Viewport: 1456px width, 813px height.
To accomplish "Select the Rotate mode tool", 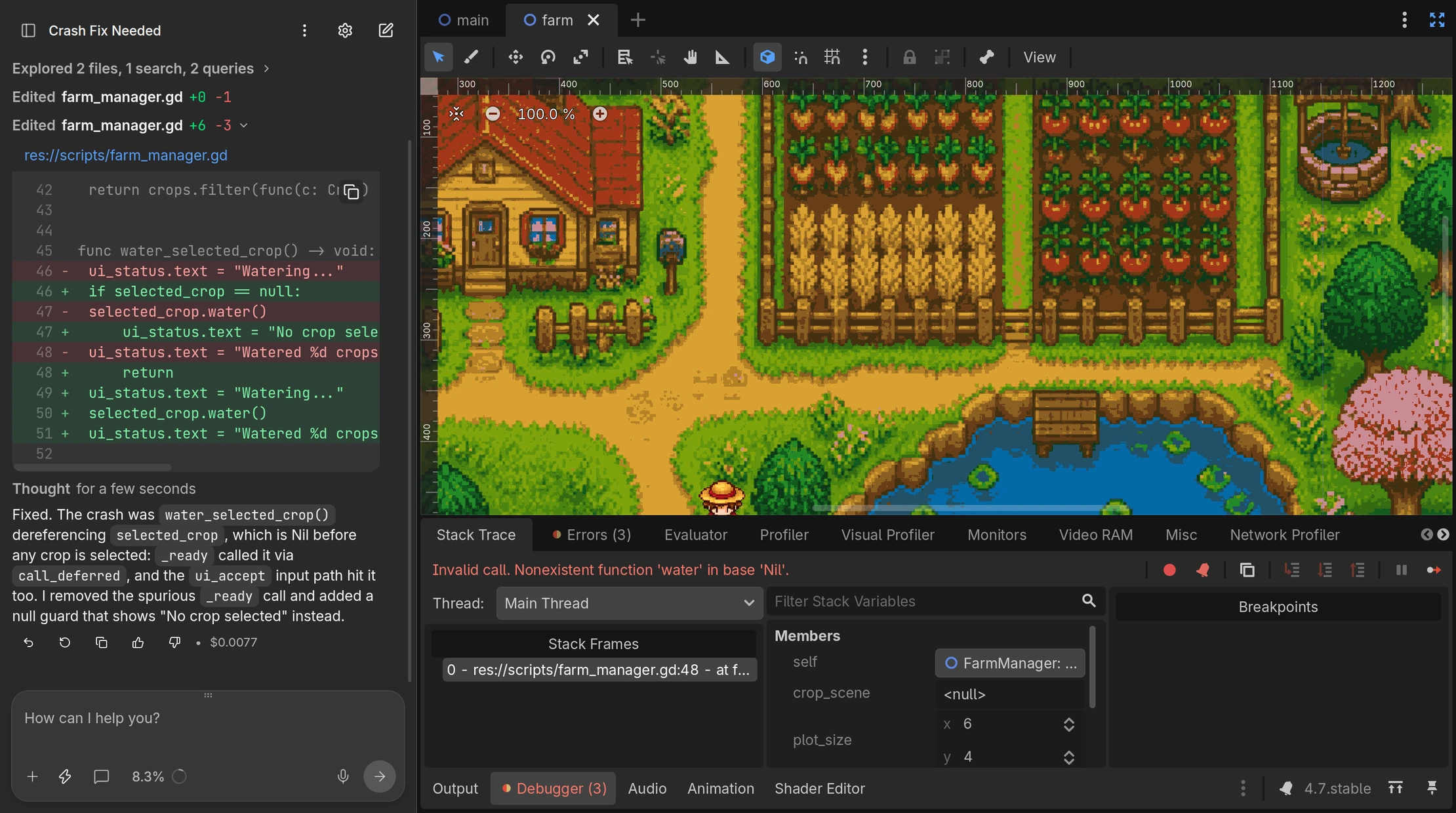I will point(548,58).
